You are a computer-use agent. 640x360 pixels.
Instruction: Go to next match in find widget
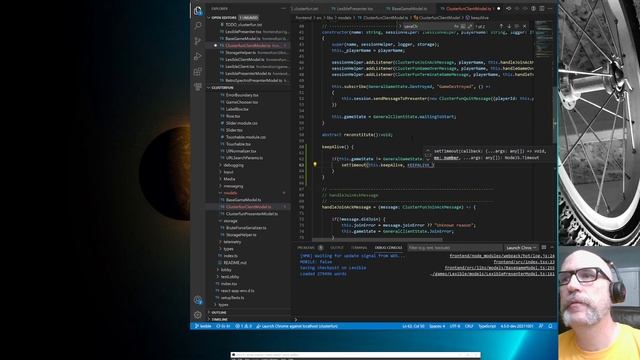[x=509, y=26]
